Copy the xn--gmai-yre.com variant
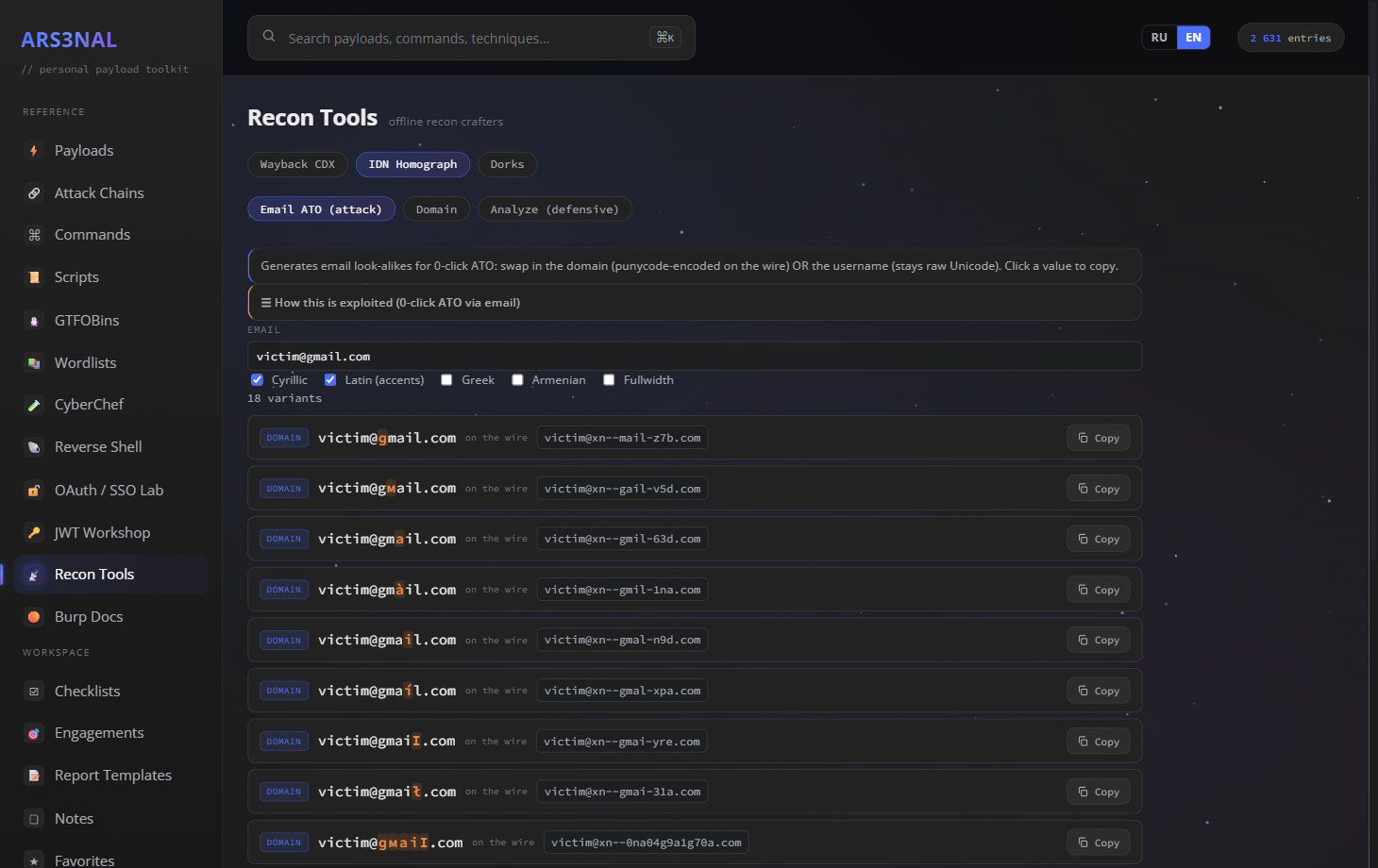The image size is (1378, 868). pos(1099,742)
